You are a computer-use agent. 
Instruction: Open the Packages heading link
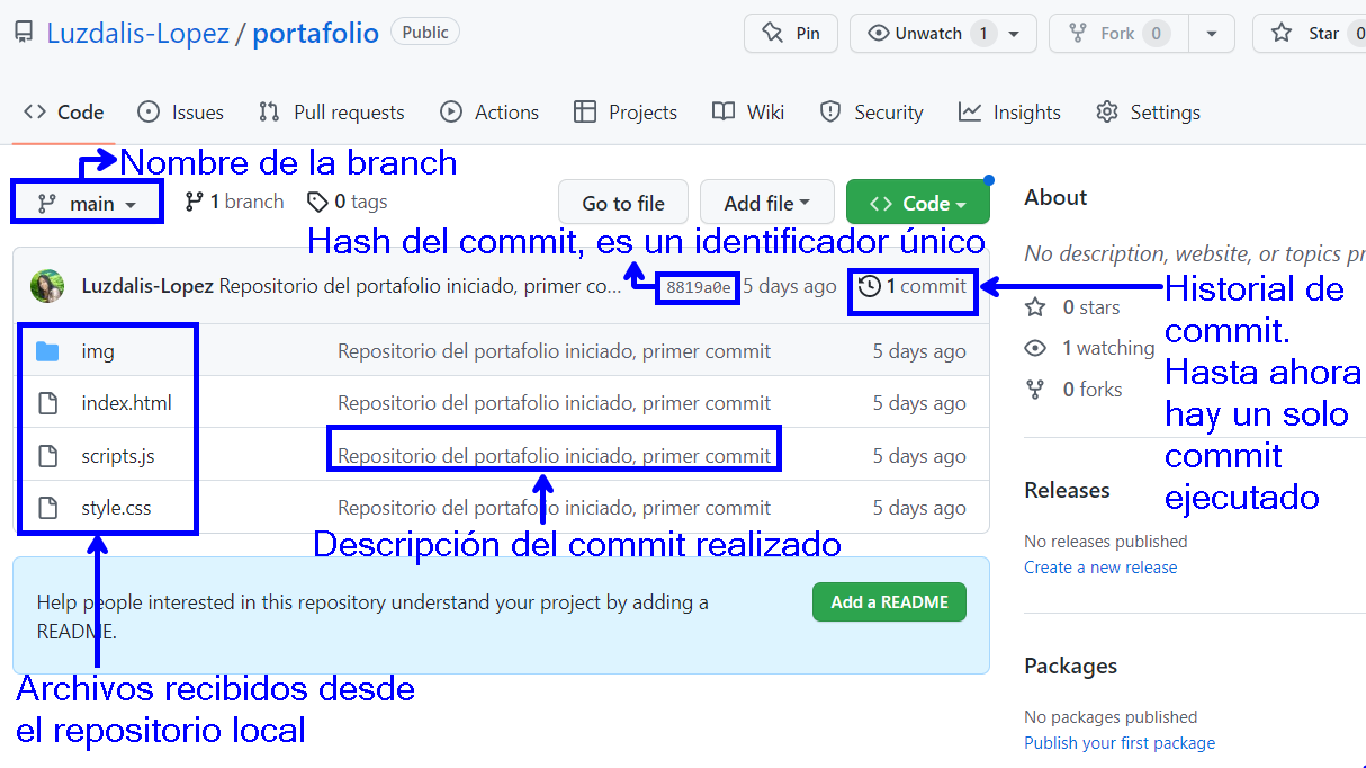tap(1070, 666)
